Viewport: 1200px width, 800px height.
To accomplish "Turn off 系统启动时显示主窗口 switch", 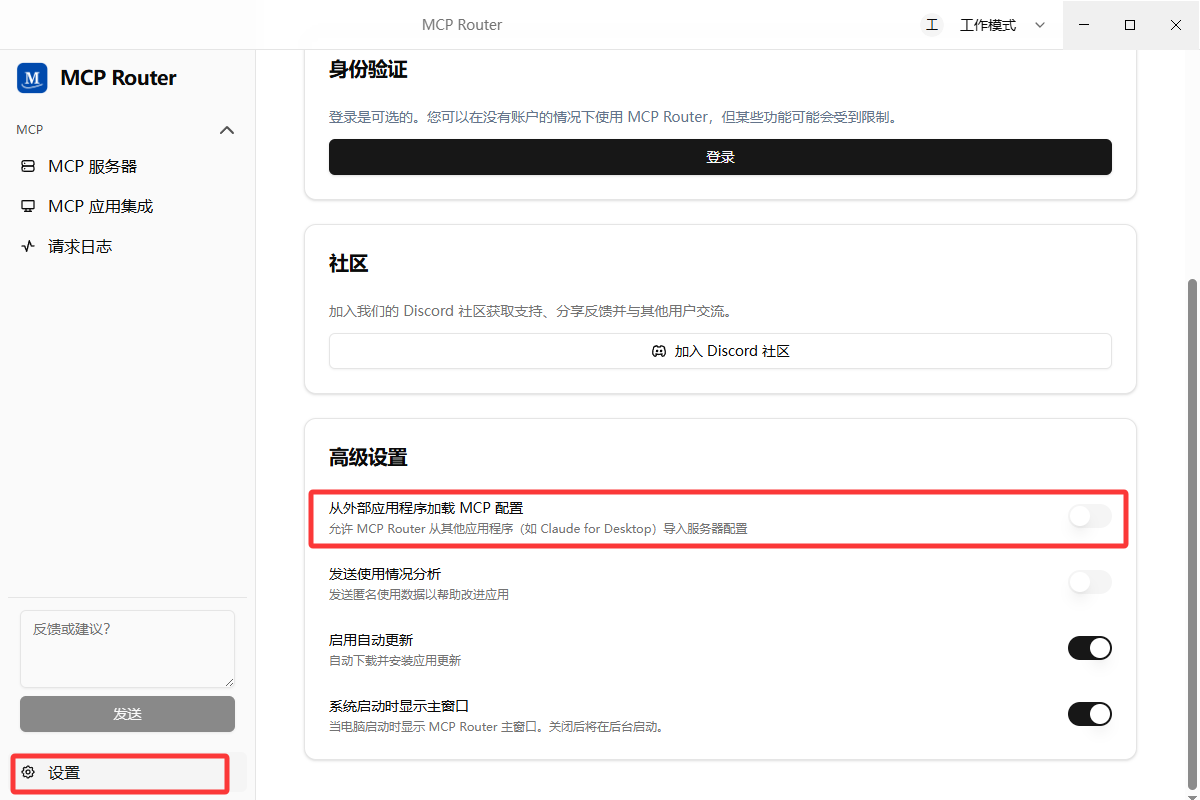I will (x=1090, y=714).
